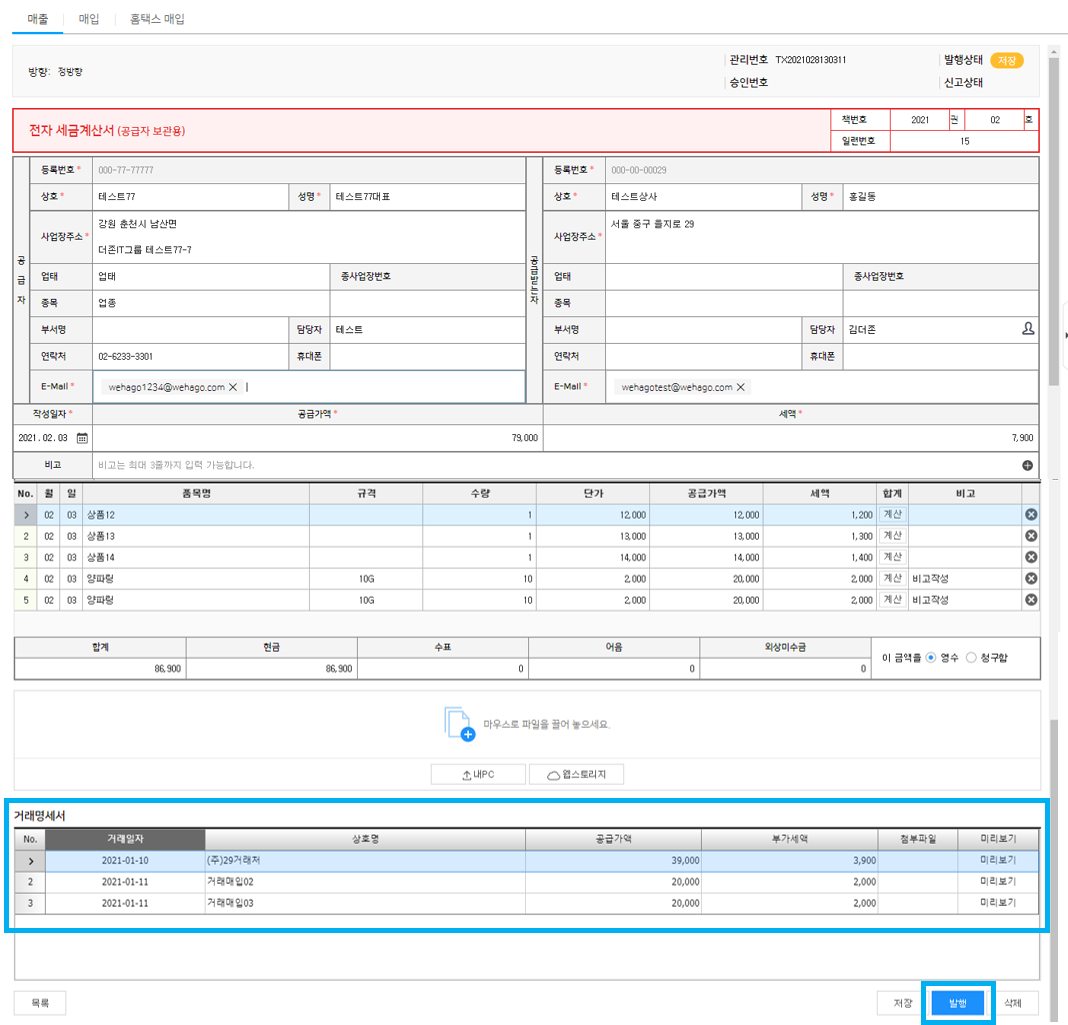The height and width of the screenshot is (1025, 1068).
Task: Click the file attachment drop icon
Action: click(459, 724)
